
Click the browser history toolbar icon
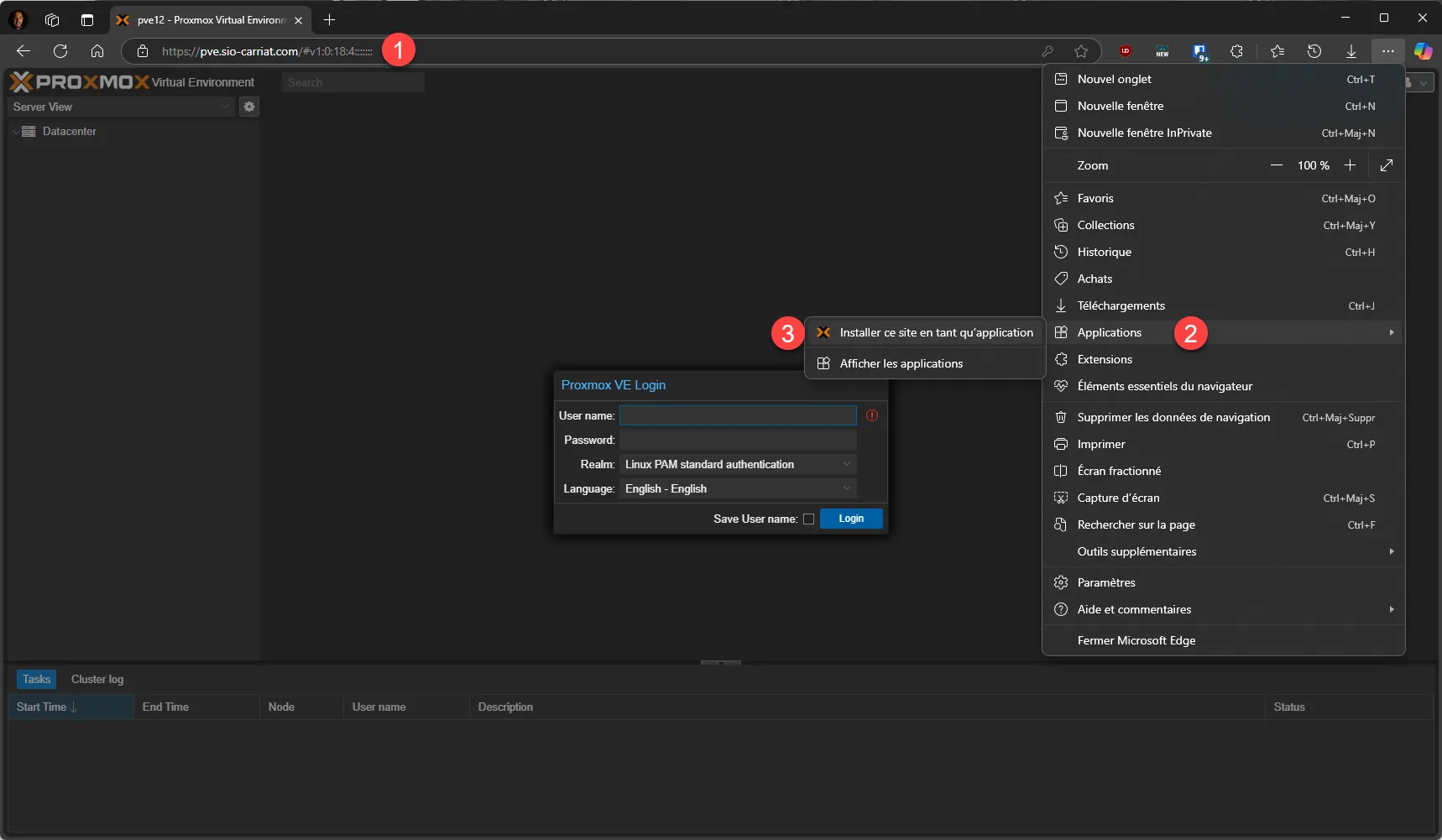click(1314, 51)
